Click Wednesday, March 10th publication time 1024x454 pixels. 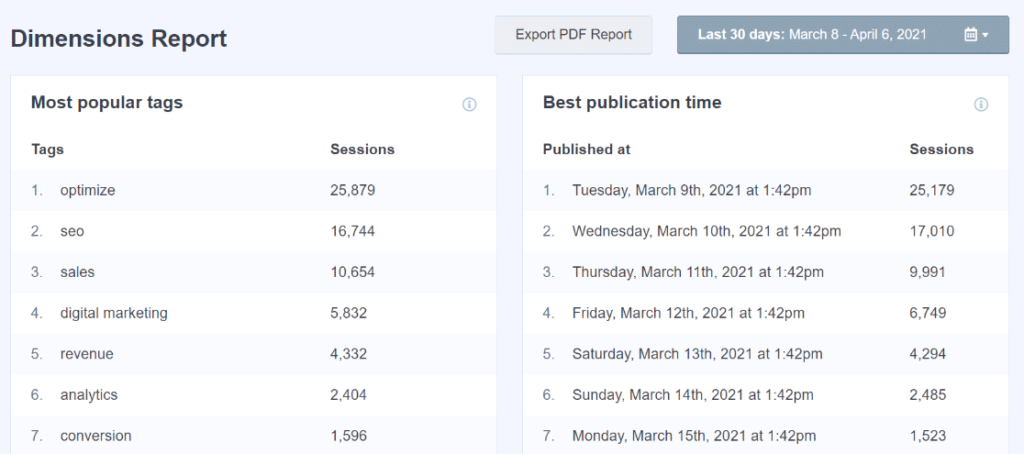[x=706, y=231]
